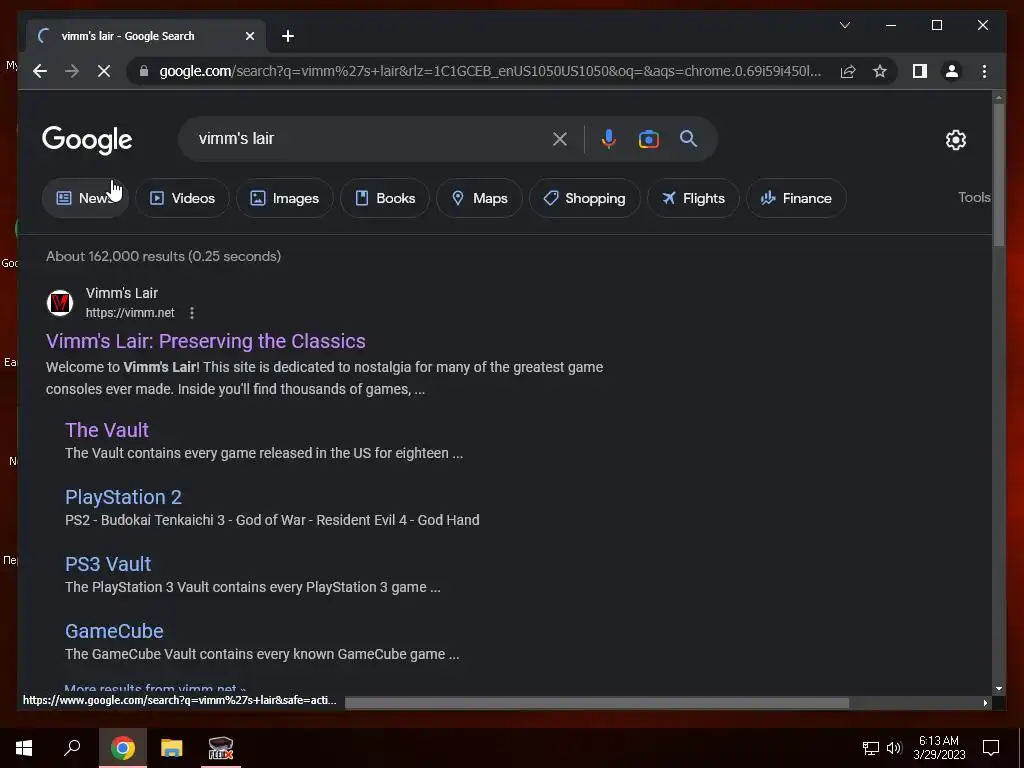Close the vimm's lair Google Search tab
1024x768 pixels.
pyautogui.click(x=249, y=36)
